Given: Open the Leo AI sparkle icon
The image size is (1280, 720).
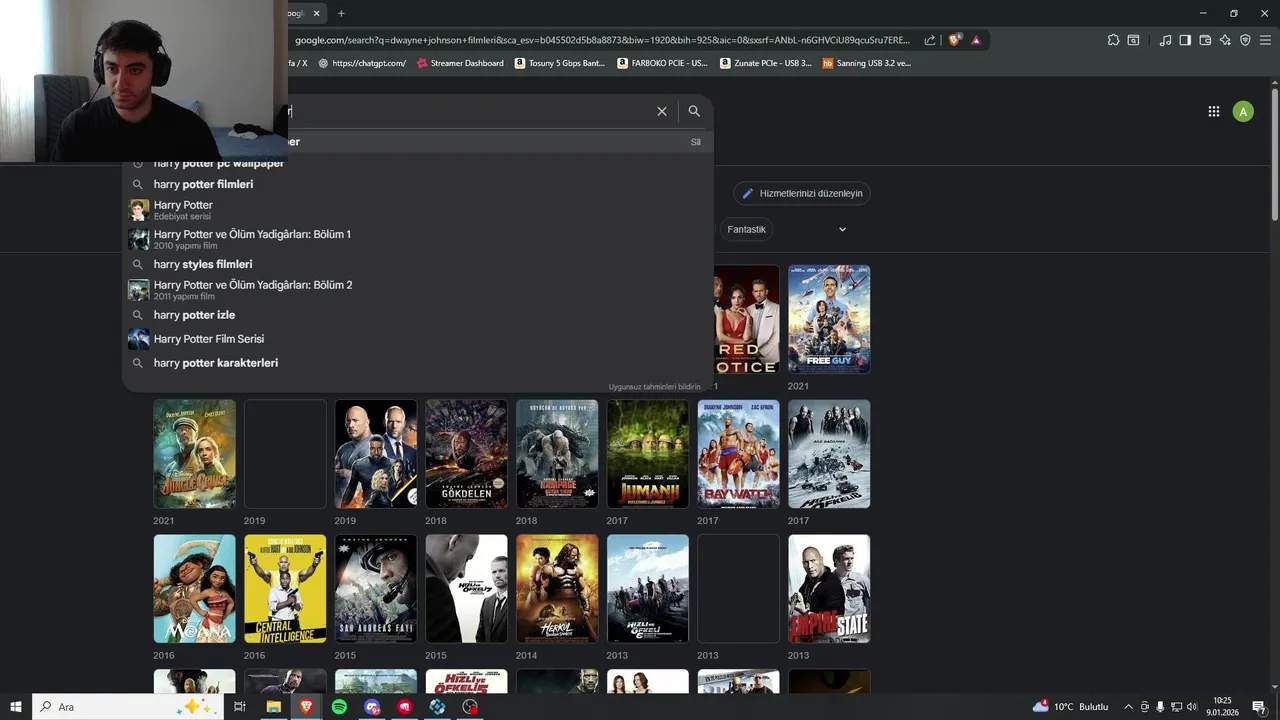Looking at the screenshot, I should click(1225, 40).
